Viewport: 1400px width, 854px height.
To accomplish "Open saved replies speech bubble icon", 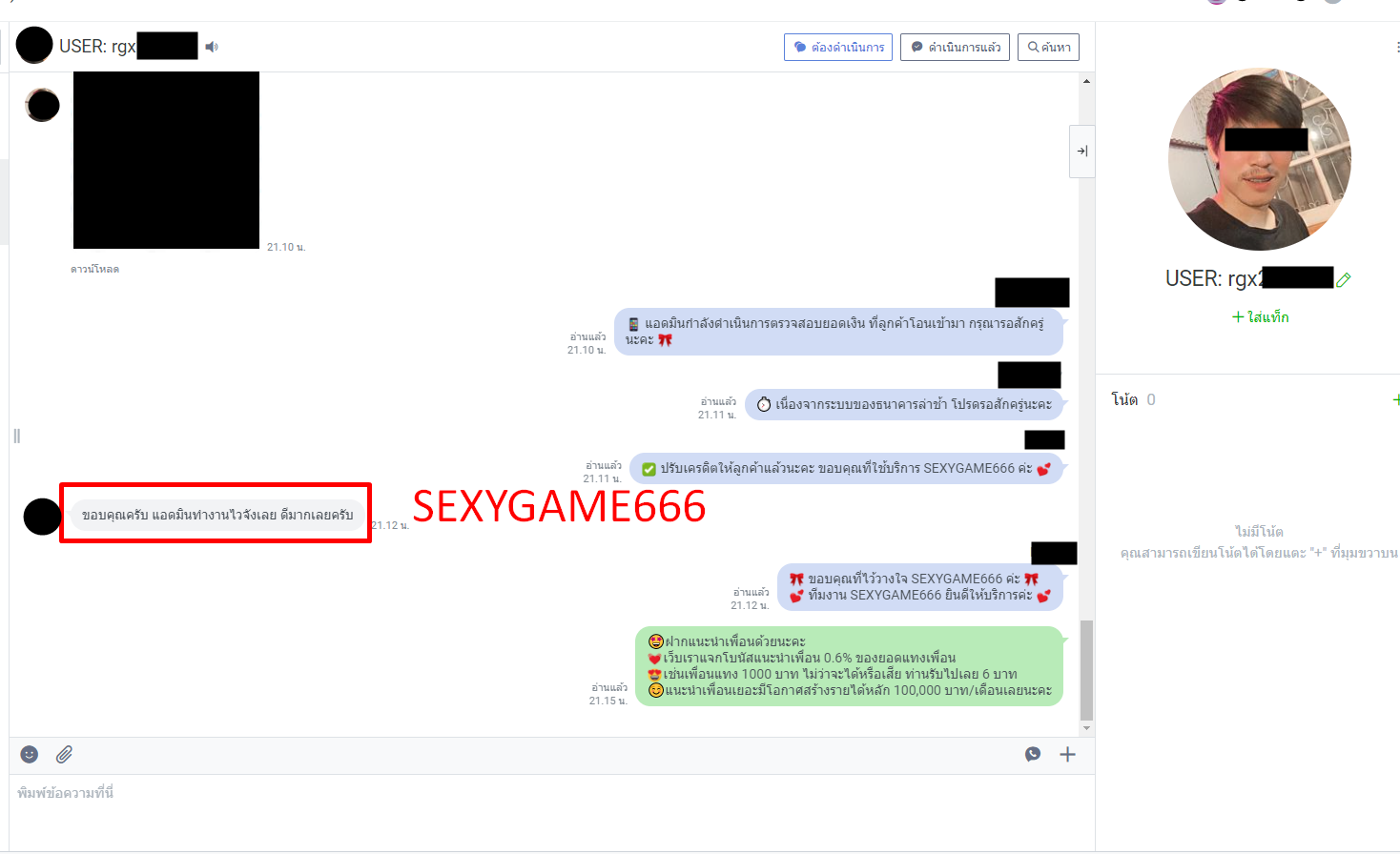I will pos(1033,755).
